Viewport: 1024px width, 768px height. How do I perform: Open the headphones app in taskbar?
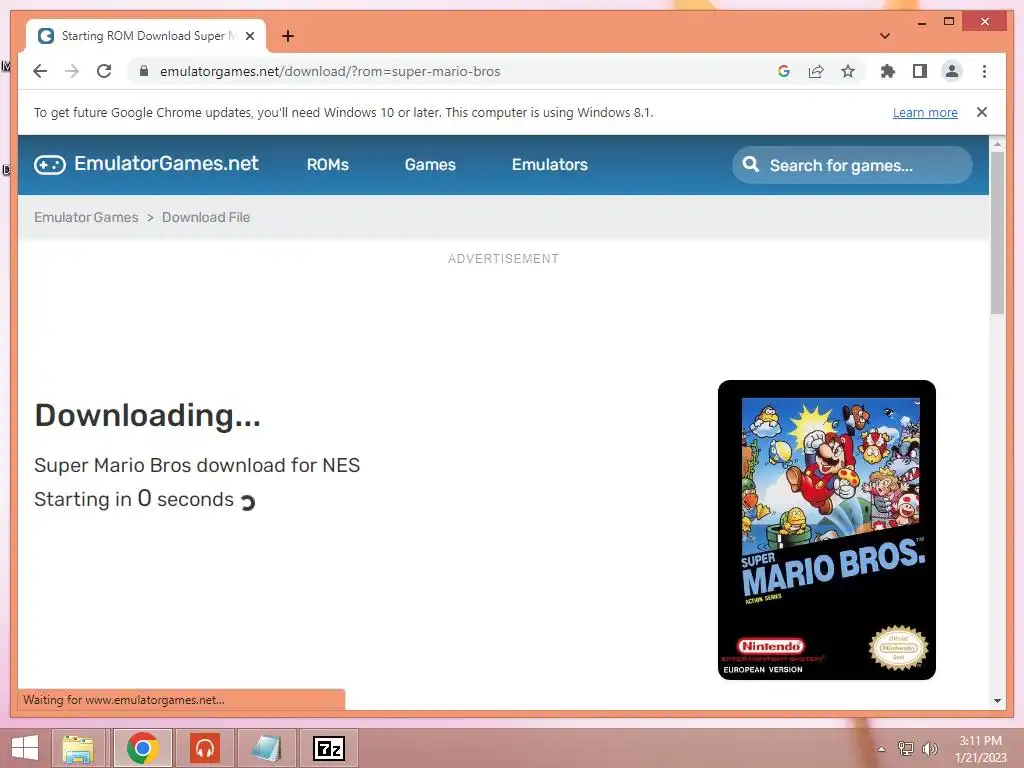point(205,748)
